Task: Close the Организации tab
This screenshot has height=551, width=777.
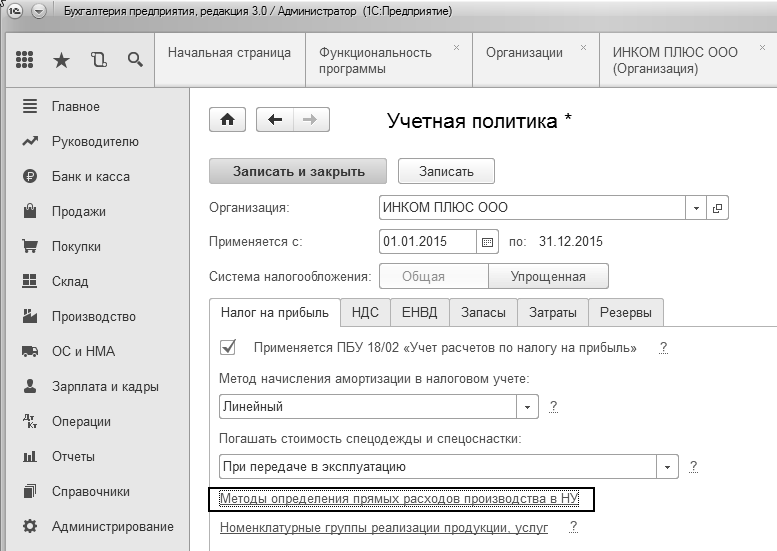Action: pos(583,48)
